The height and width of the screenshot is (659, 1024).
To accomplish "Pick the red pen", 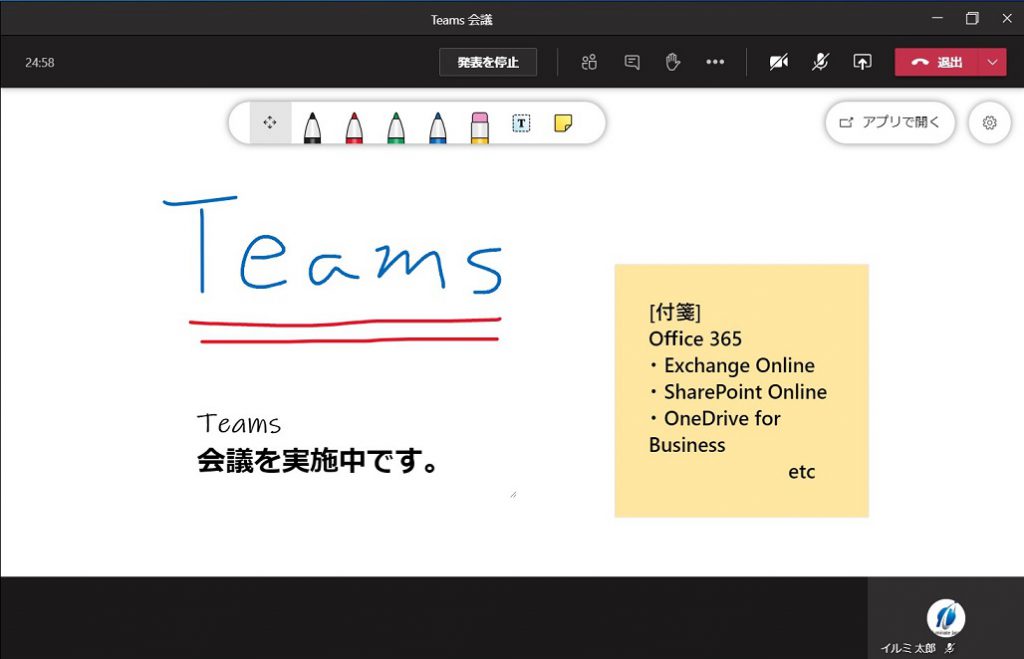I will (354, 127).
